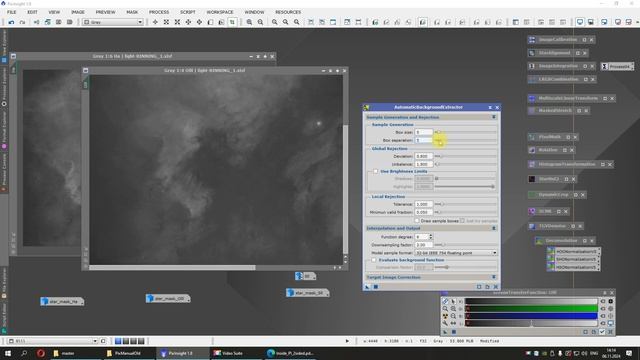Click the link RGB channels icon in ScreenTransferFunction

[445, 301]
